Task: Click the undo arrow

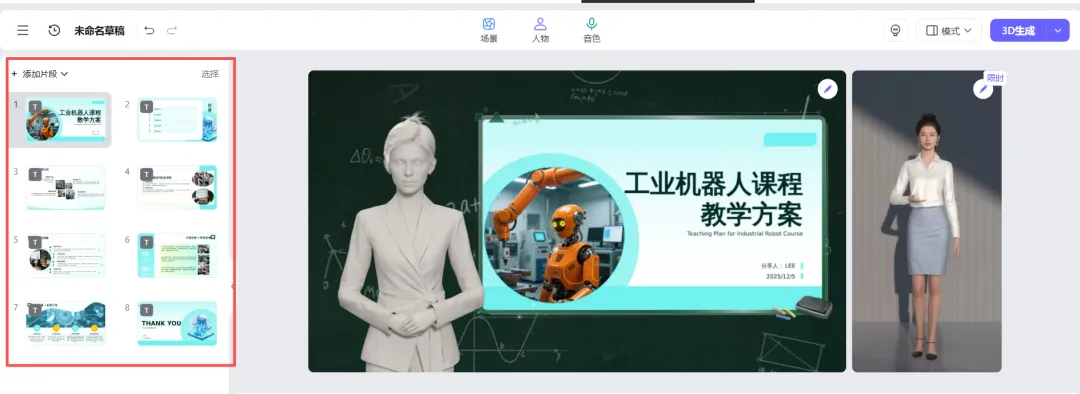Action: coord(149,30)
